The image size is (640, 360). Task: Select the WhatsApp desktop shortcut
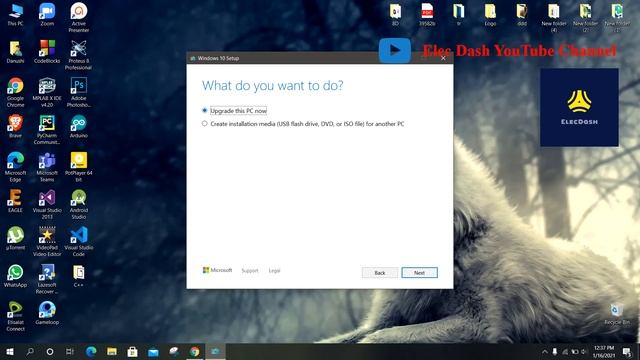pos(15,276)
